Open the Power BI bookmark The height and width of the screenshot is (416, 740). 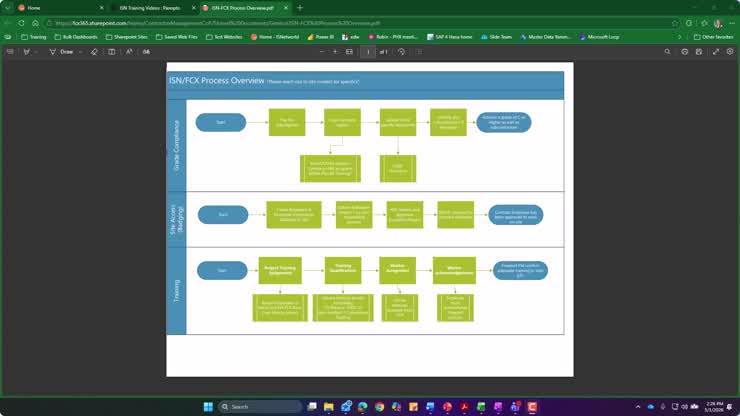click(320, 37)
